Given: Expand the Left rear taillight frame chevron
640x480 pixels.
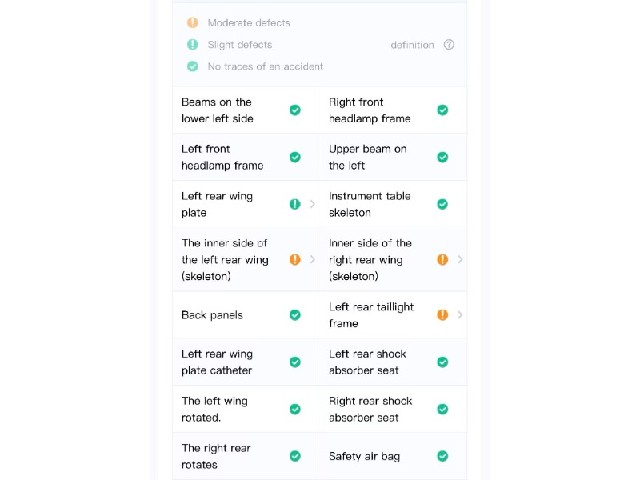Looking at the screenshot, I should pyautogui.click(x=460, y=315).
